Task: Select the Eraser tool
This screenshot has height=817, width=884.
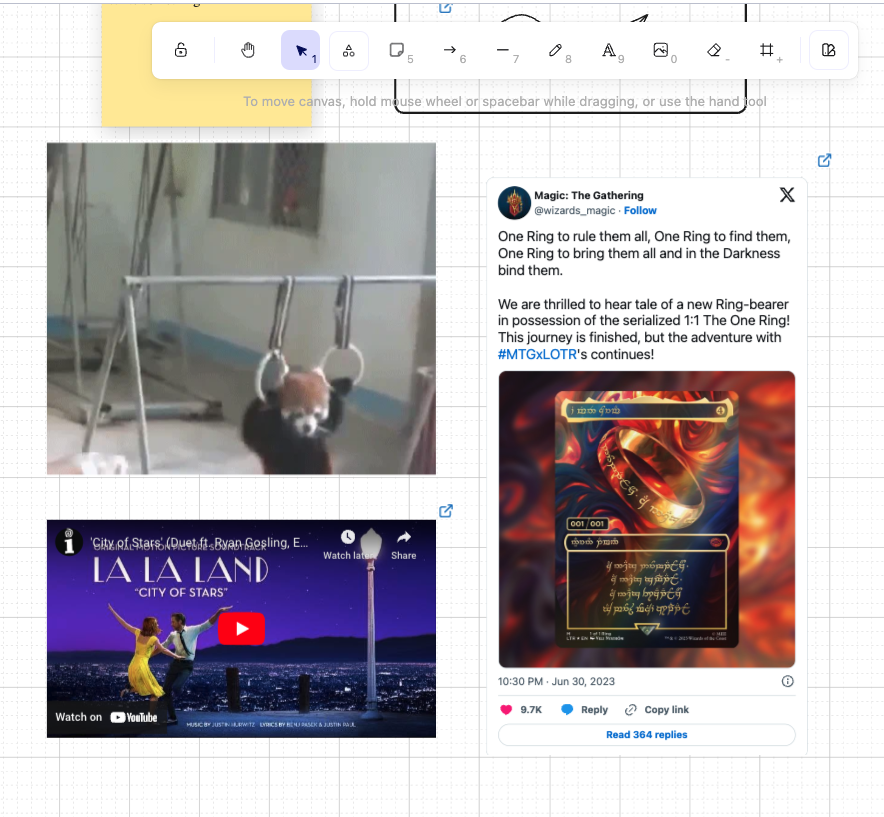Action: (714, 50)
